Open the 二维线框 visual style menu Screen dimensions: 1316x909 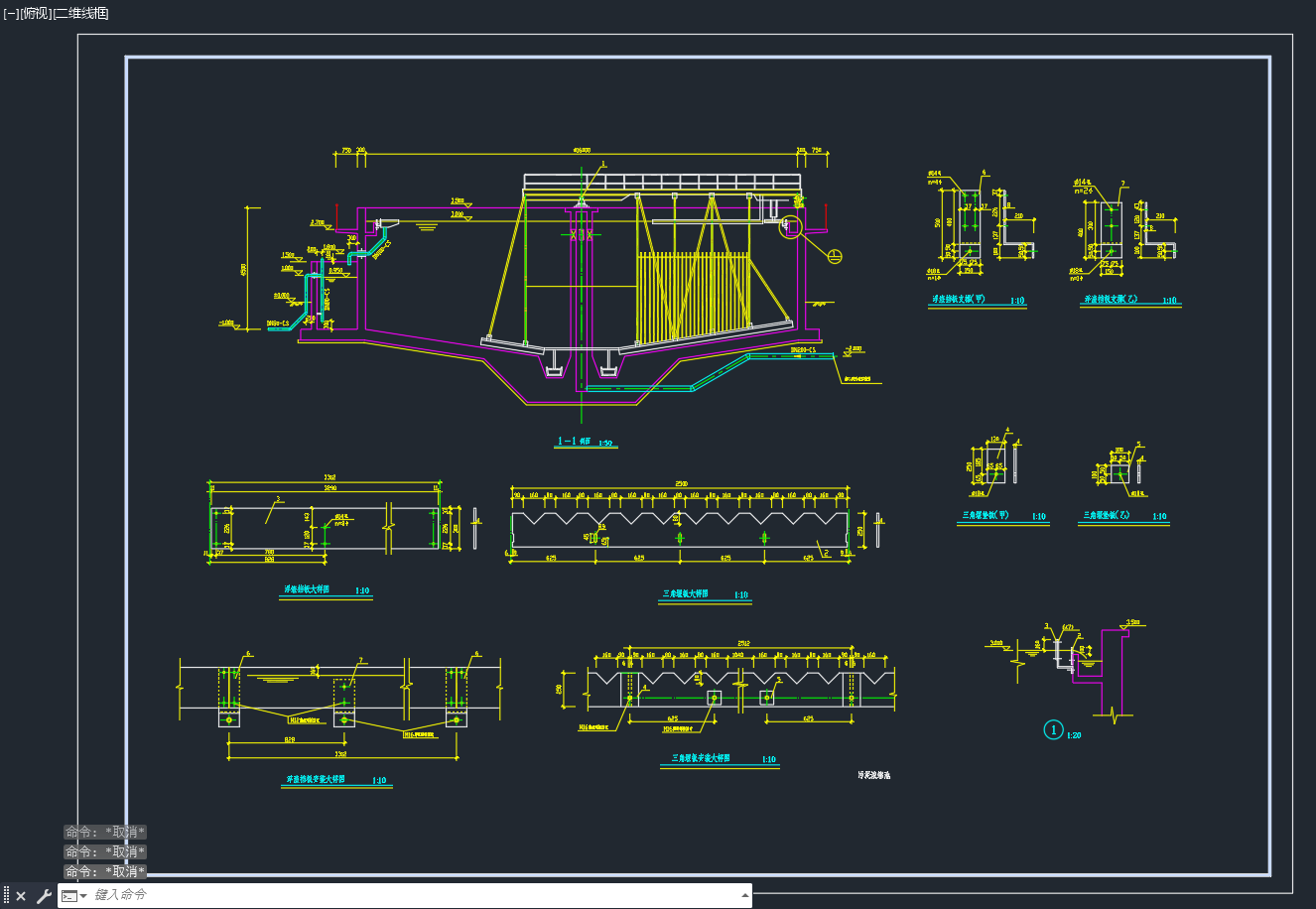80,13
